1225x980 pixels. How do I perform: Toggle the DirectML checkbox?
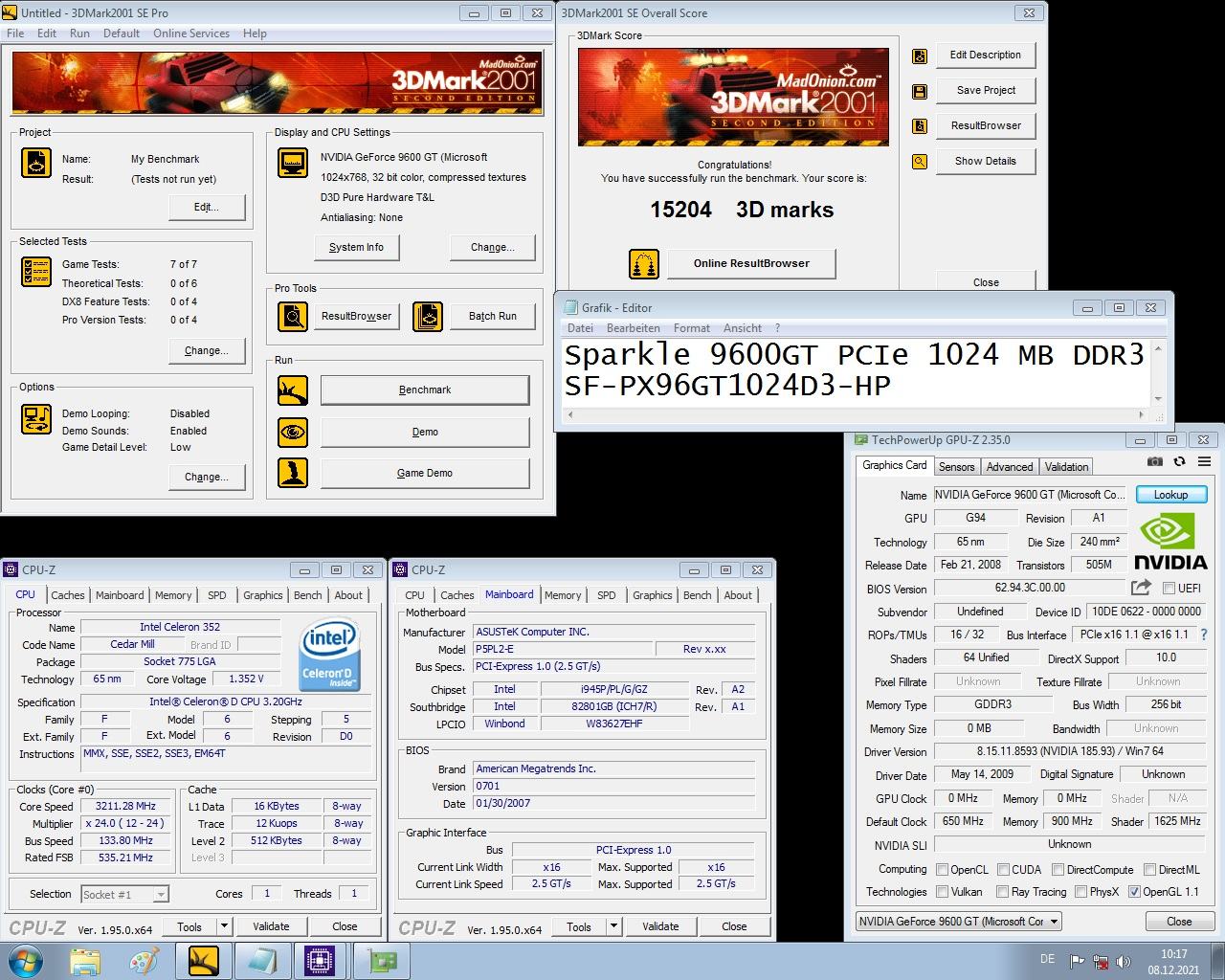click(1149, 870)
